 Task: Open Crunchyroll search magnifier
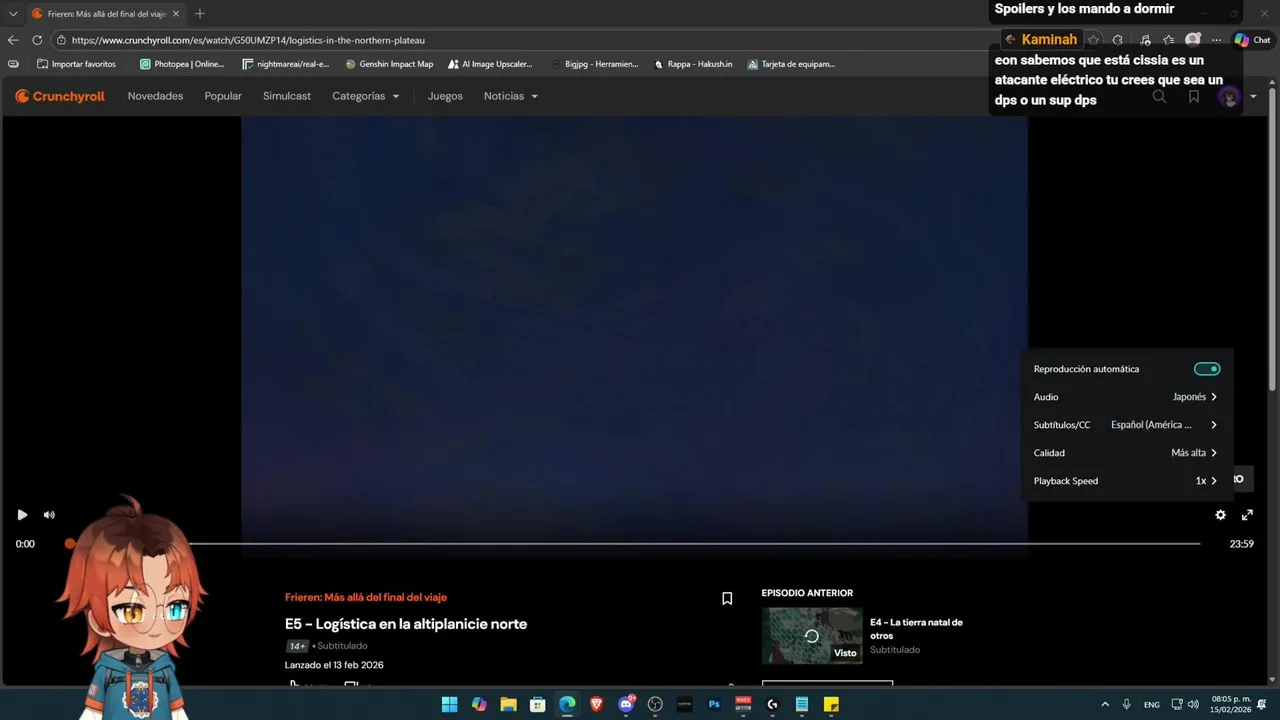click(x=1159, y=97)
